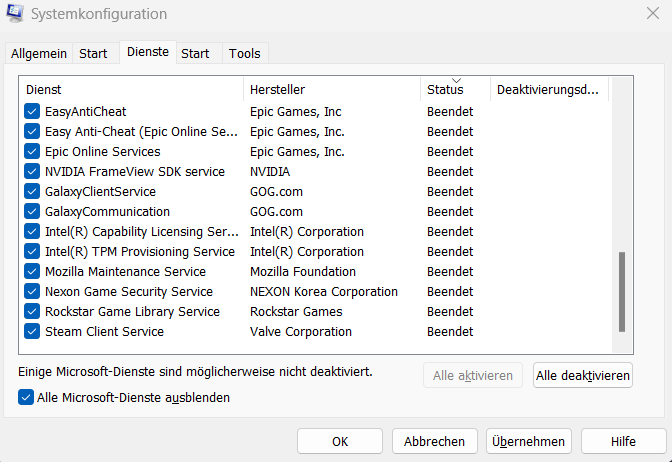Viewport: 672px width, 462px height.
Task: Click the Hilfe button
Action: [623, 441]
